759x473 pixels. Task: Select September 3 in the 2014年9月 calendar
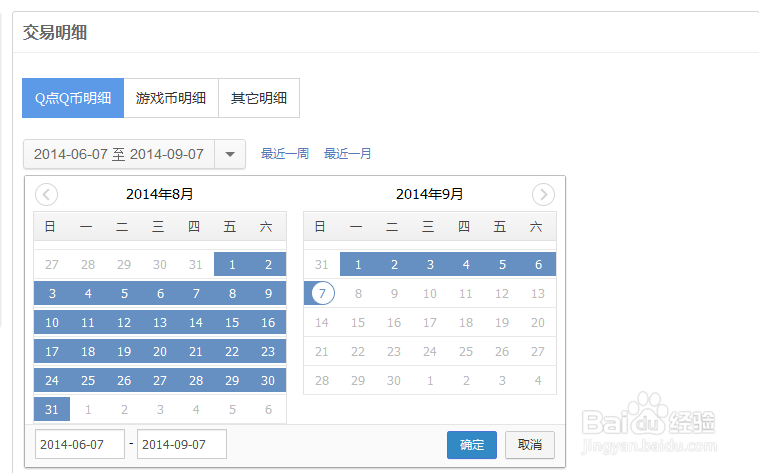[x=430, y=264]
